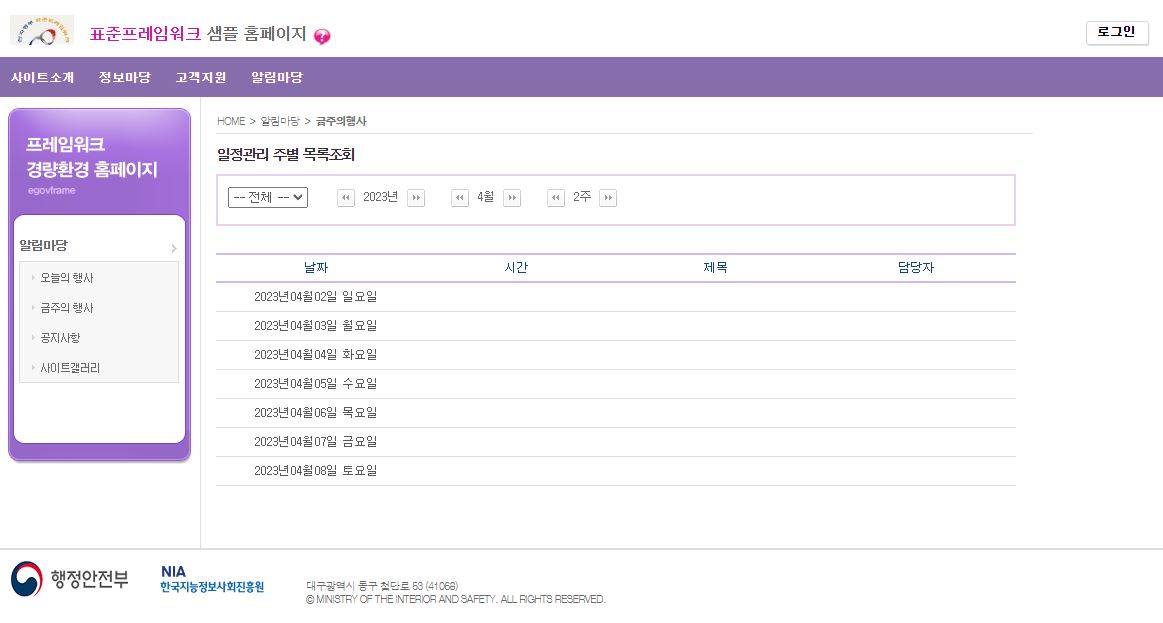Image resolution: width=1163 pixels, height=623 pixels.
Task: Open 공지사항 sidebar link
Action: coord(60,338)
